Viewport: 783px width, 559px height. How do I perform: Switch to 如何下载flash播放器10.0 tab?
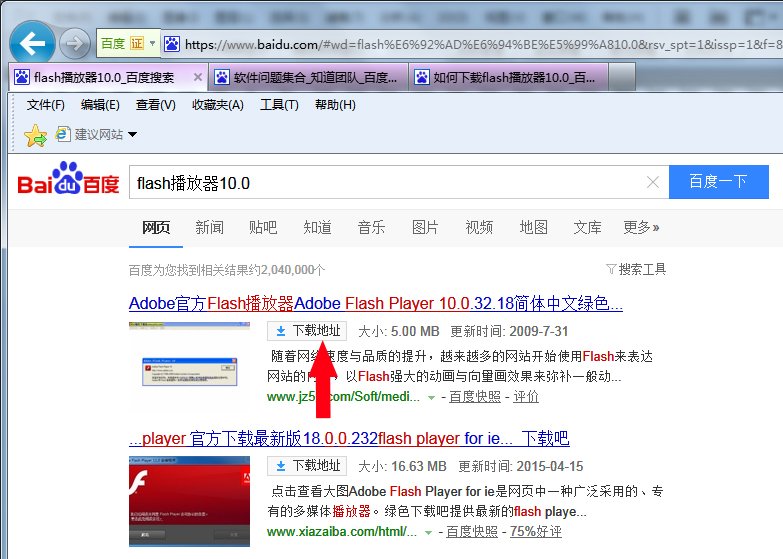(508, 77)
